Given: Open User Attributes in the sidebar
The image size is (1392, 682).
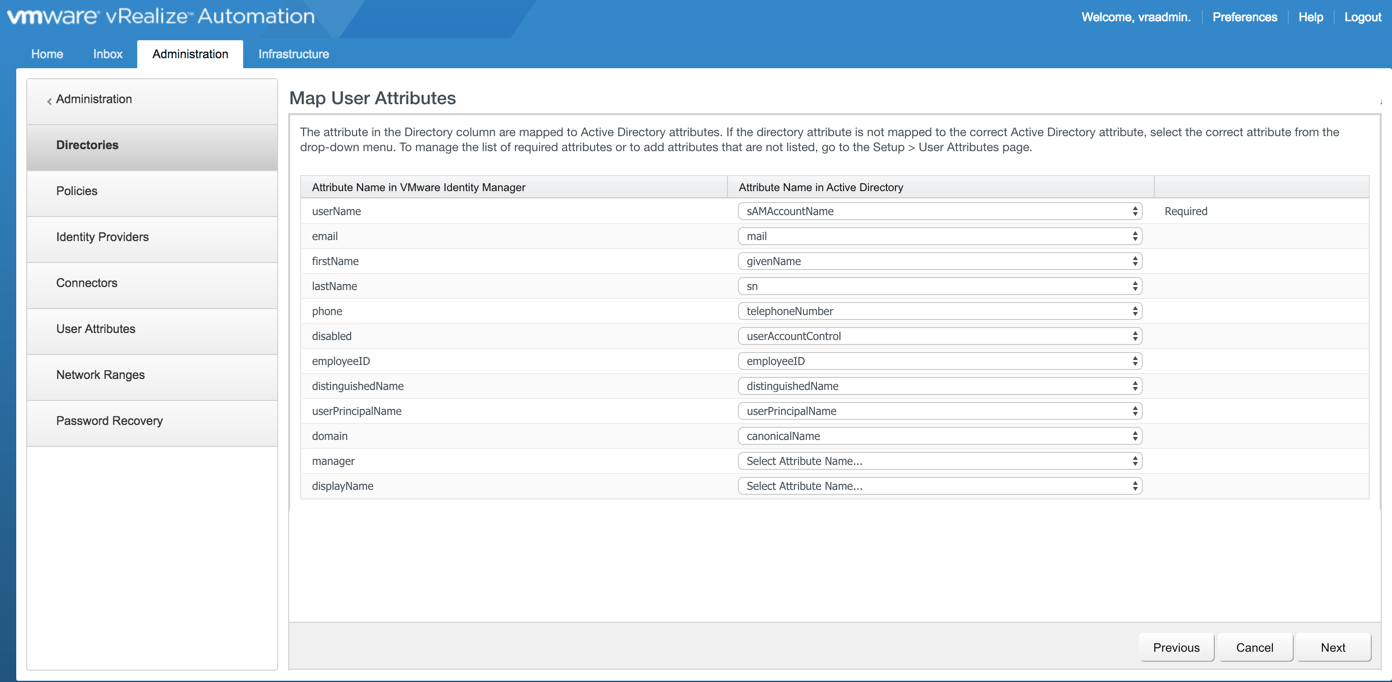Looking at the screenshot, I should pyautogui.click(x=95, y=329).
